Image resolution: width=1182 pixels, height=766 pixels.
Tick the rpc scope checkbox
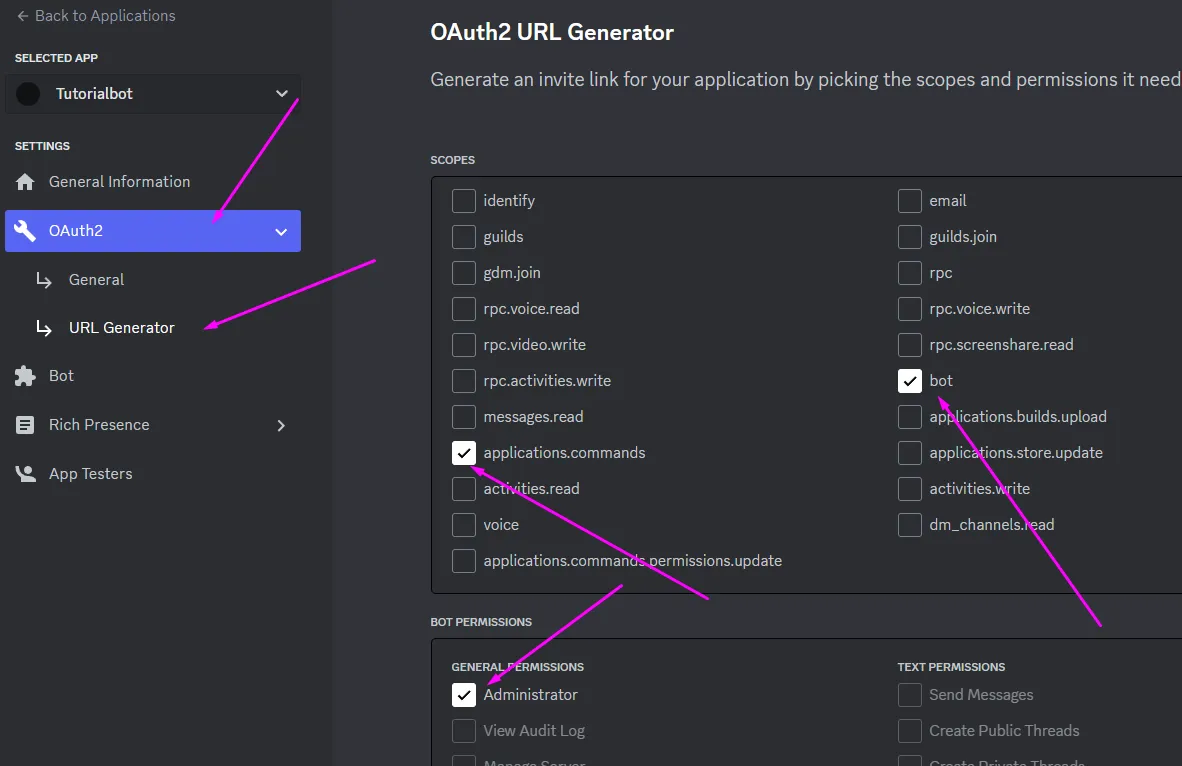click(910, 273)
